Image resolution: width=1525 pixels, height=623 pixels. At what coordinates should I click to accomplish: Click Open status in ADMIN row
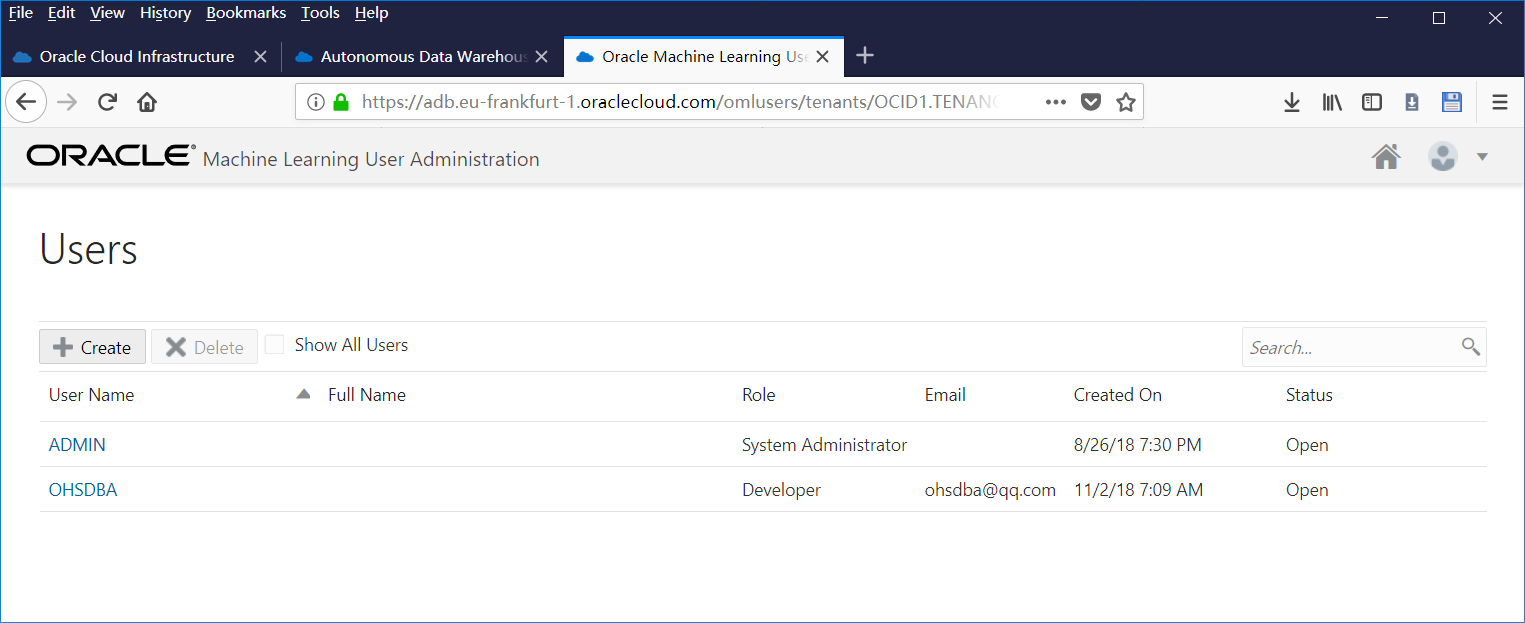click(x=1307, y=445)
